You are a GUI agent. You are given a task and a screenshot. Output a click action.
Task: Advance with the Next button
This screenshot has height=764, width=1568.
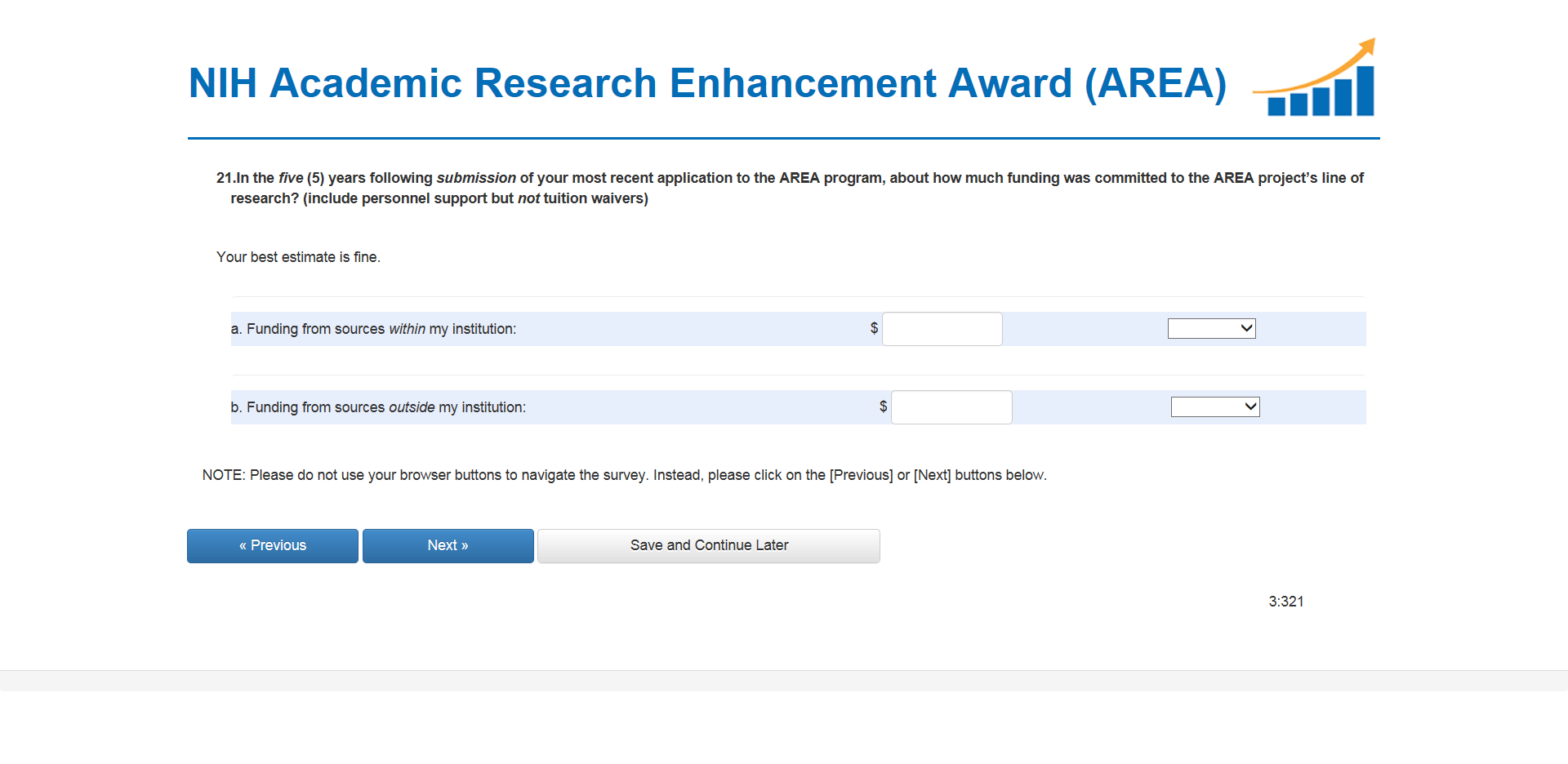pyautogui.click(x=448, y=546)
